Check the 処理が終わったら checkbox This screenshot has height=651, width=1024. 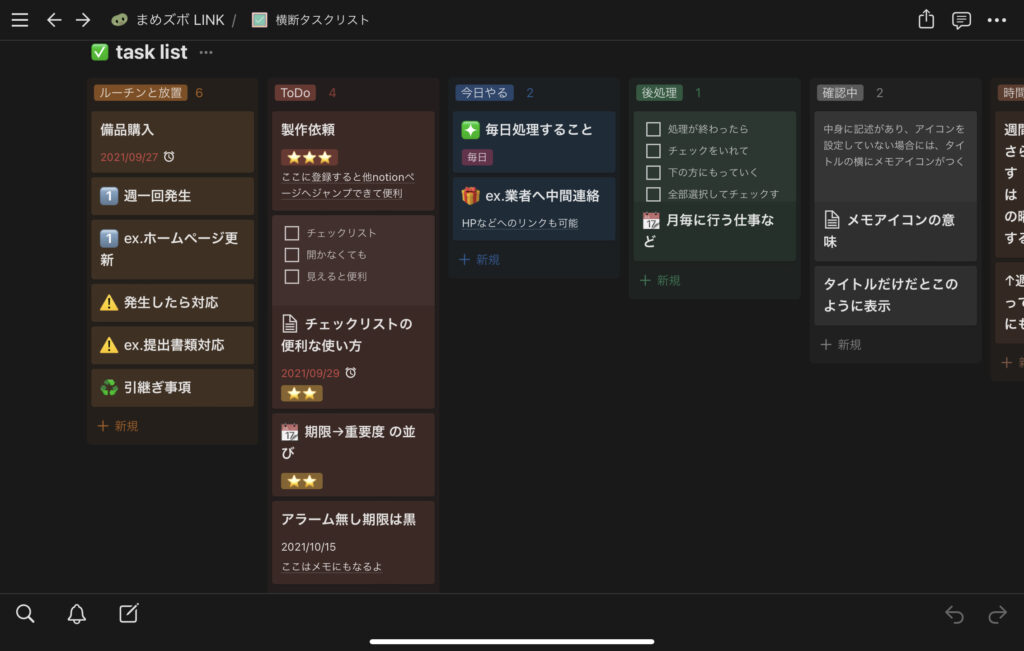pyautogui.click(x=653, y=129)
